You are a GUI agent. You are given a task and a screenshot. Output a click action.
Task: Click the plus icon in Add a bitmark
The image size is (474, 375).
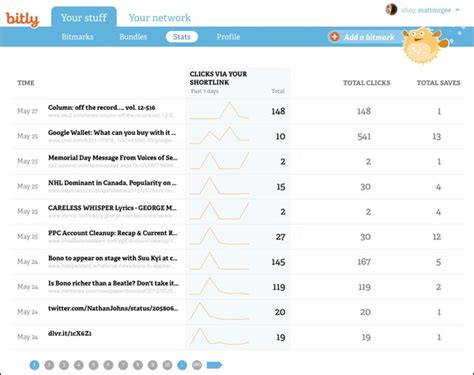[x=334, y=37]
